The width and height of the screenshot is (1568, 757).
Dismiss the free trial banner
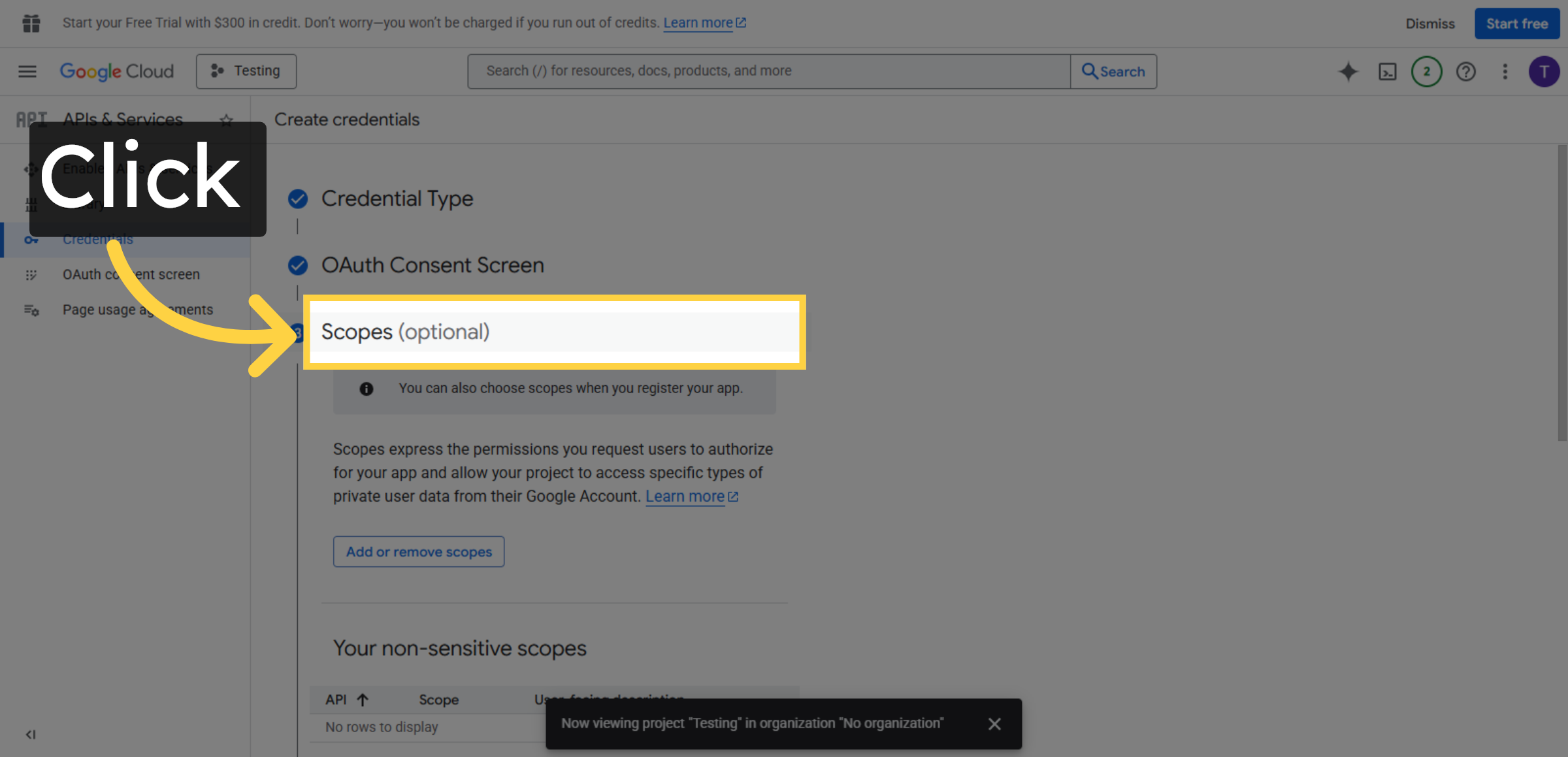pyautogui.click(x=1429, y=24)
